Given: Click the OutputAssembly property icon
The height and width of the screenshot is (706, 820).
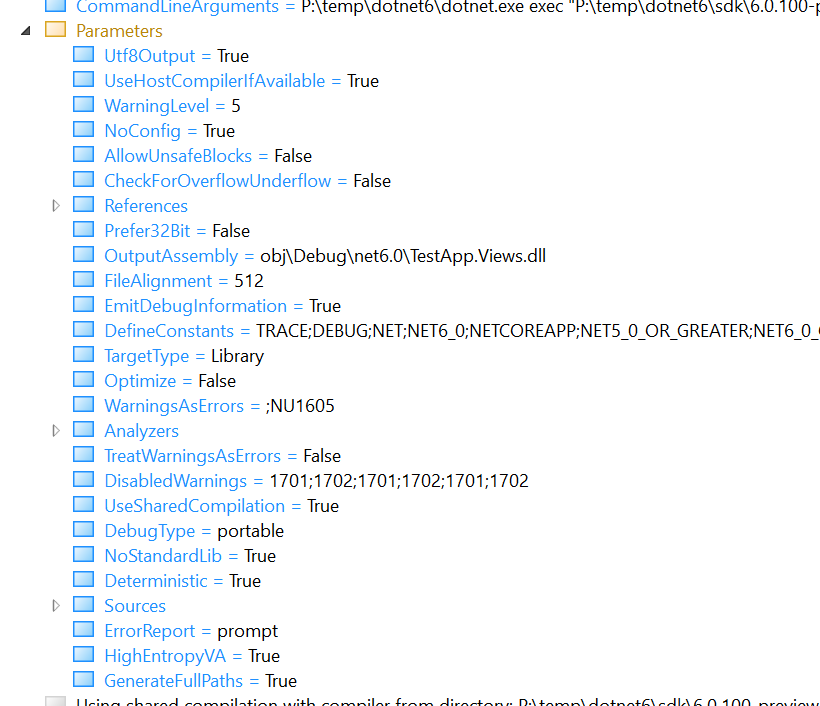Looking at the screenshot, I should pos(83,255).
